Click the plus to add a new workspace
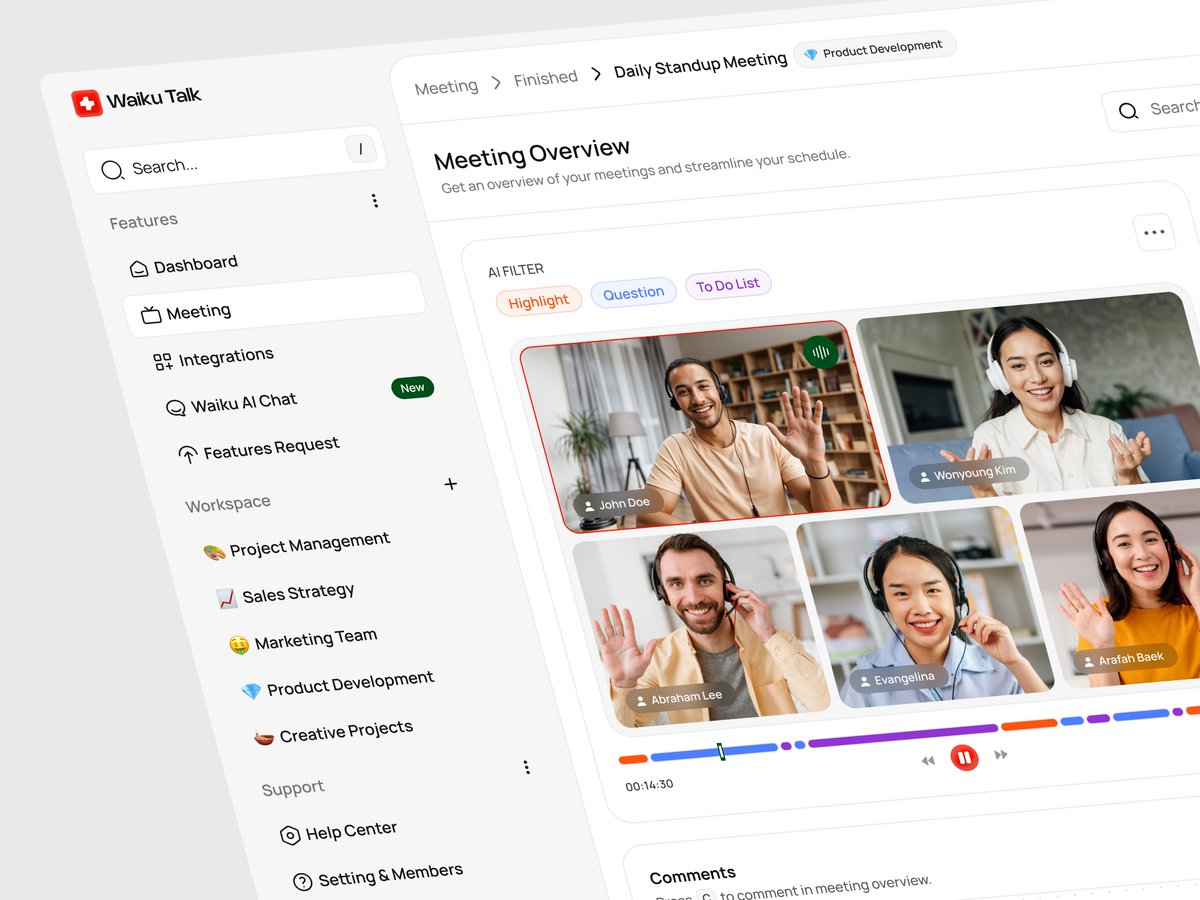 click(x=451, y=484)
